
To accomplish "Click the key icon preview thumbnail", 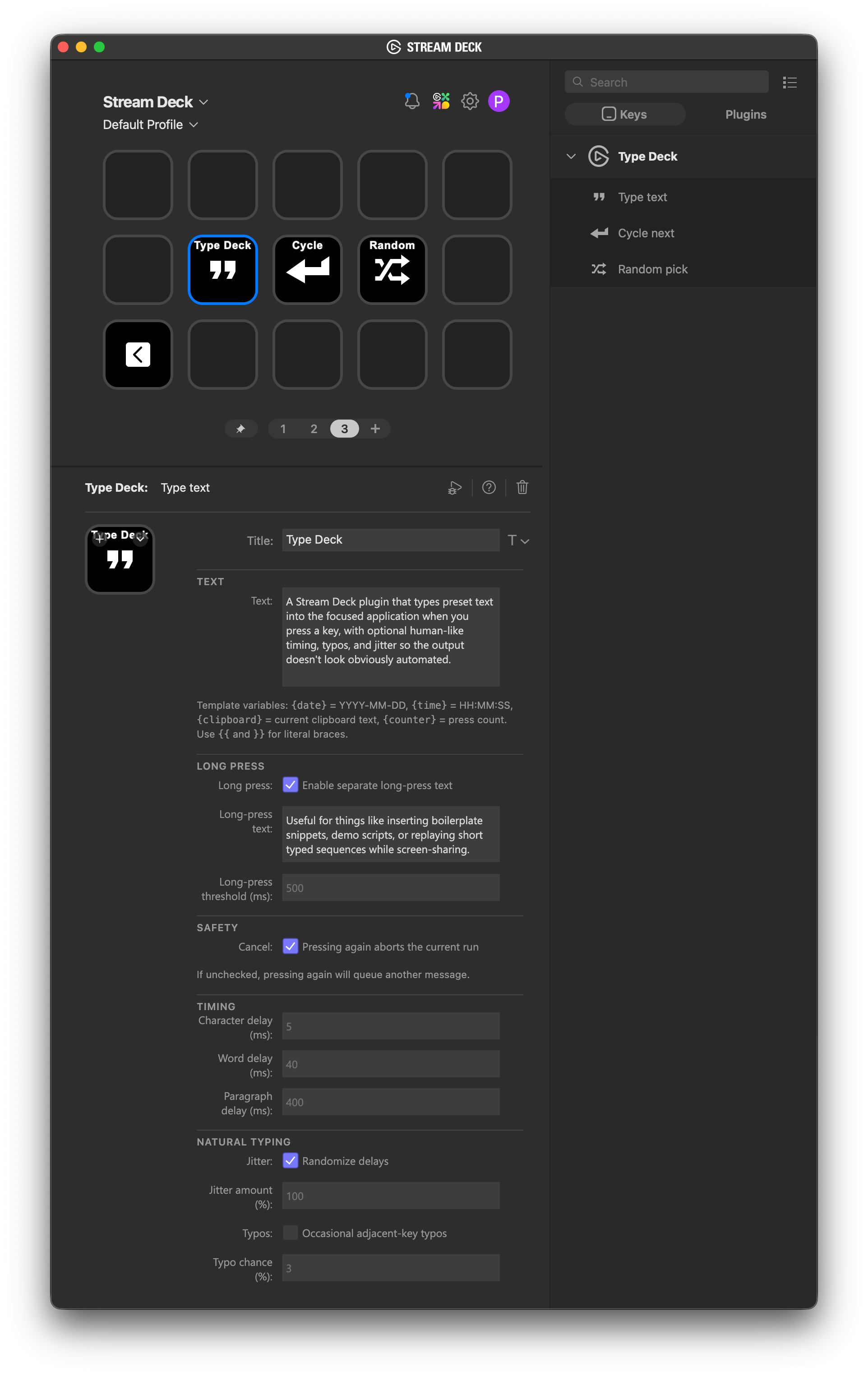I will pyautogui.click(x=120, y=559).
